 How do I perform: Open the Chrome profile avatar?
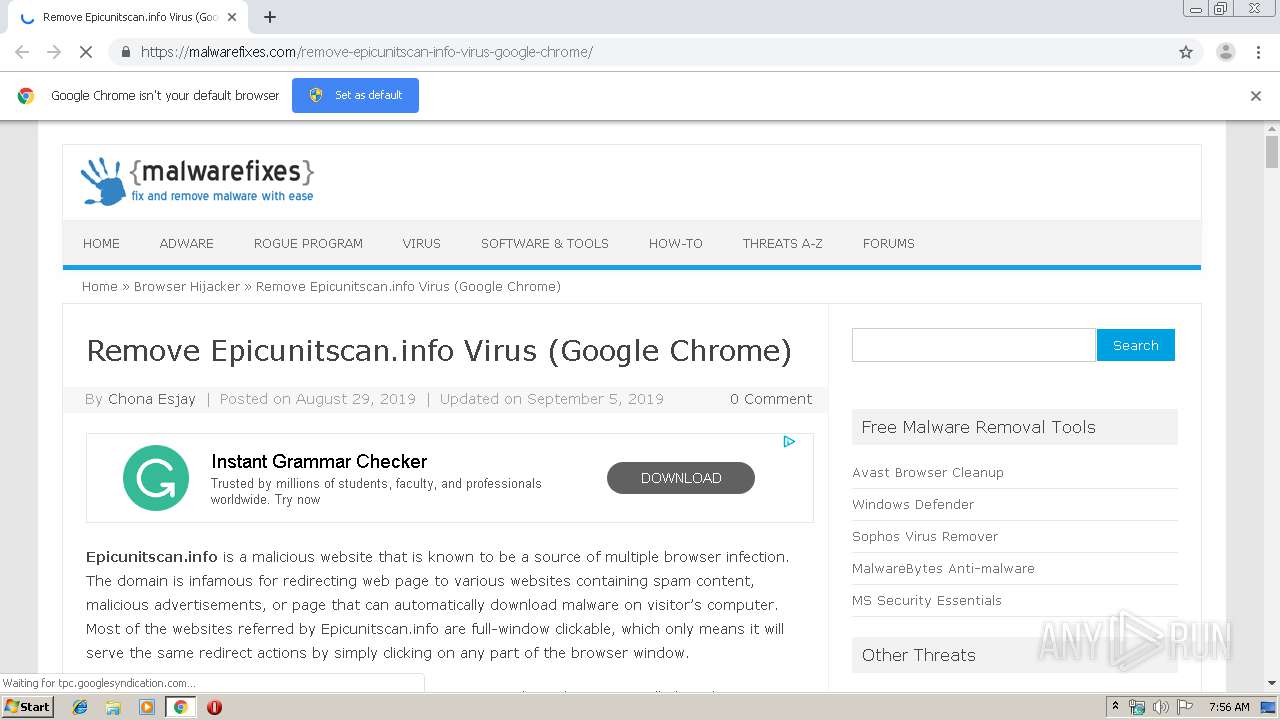[x=1225, y=52]
